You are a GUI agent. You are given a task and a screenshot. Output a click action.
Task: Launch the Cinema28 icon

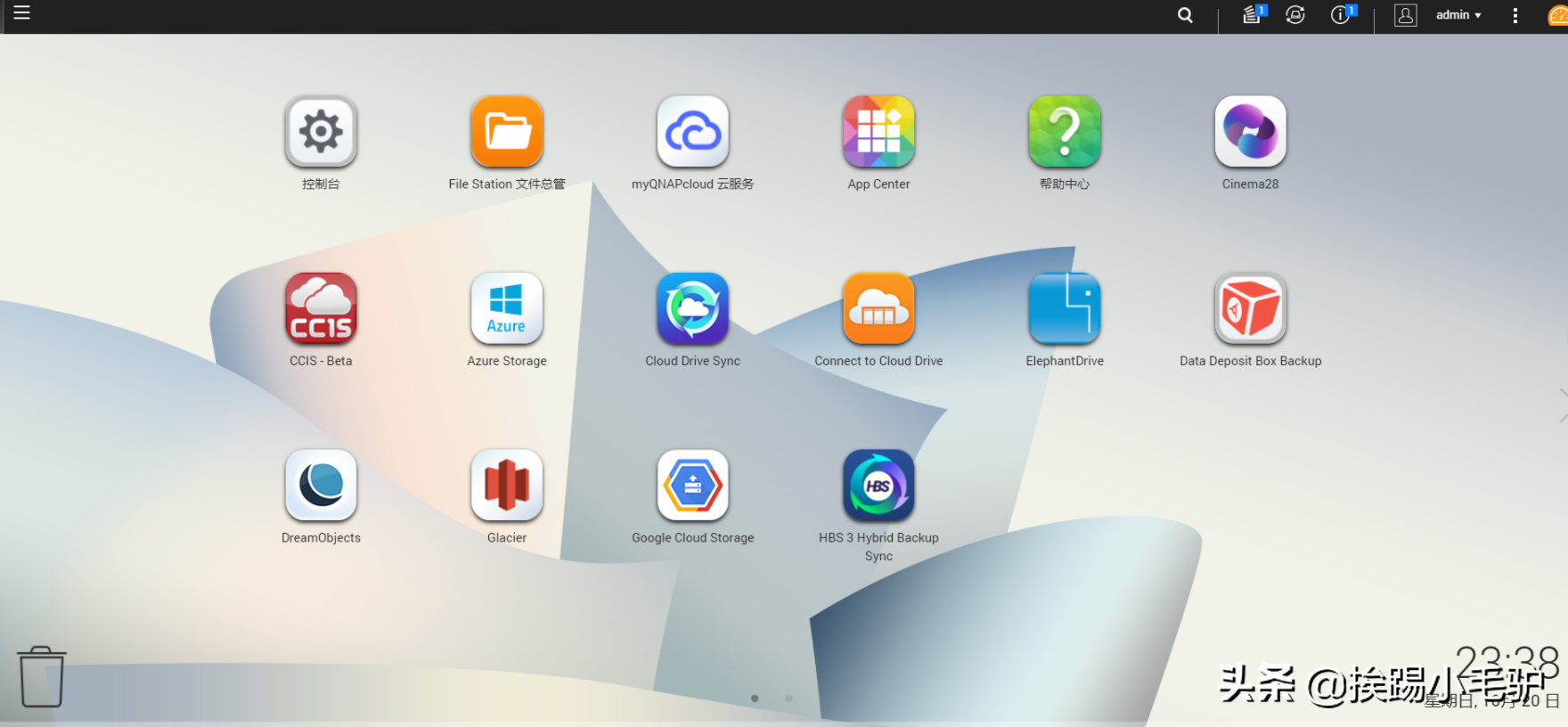(1251, 132)
